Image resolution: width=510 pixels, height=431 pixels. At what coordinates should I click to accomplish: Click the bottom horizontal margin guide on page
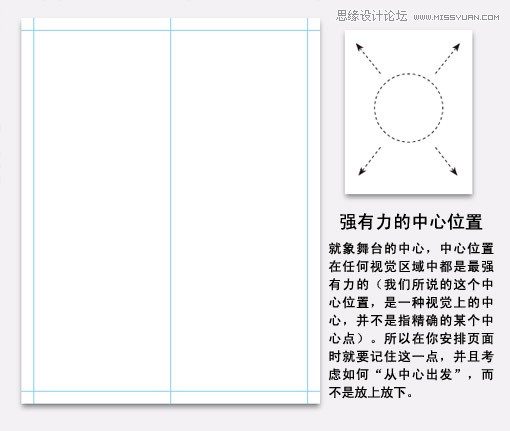[170, 391]
